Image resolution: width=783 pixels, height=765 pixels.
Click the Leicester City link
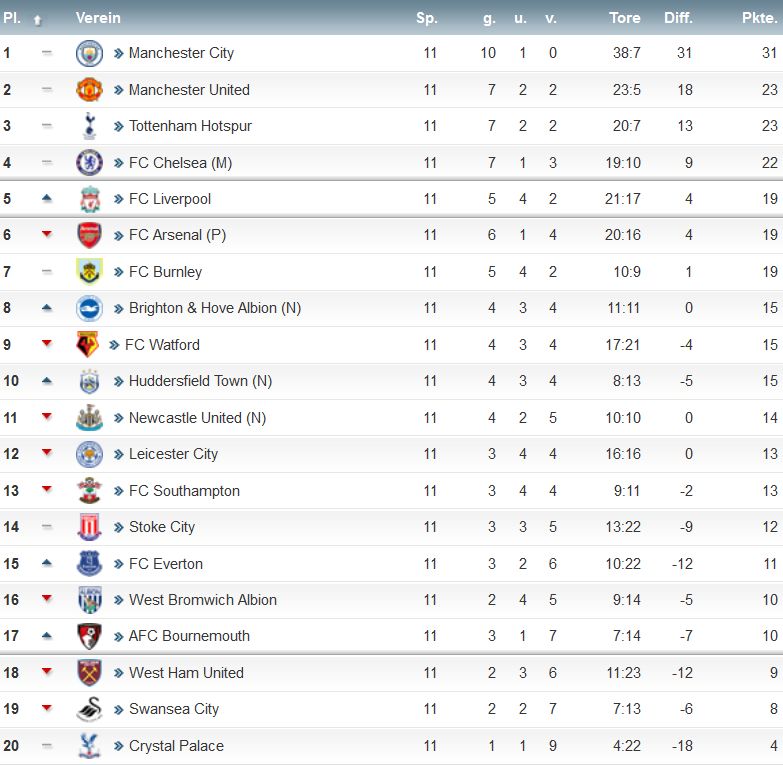tap(173, 454)
